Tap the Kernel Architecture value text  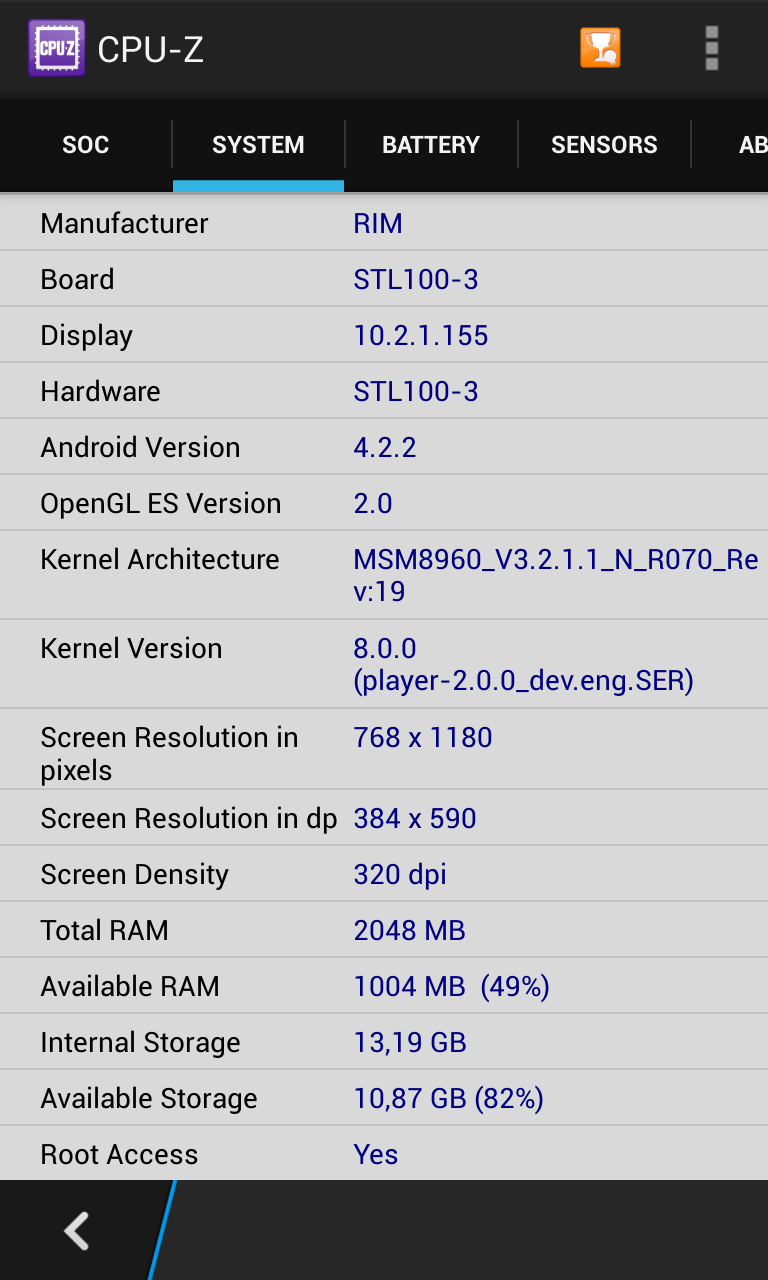[x=556, y=575]
